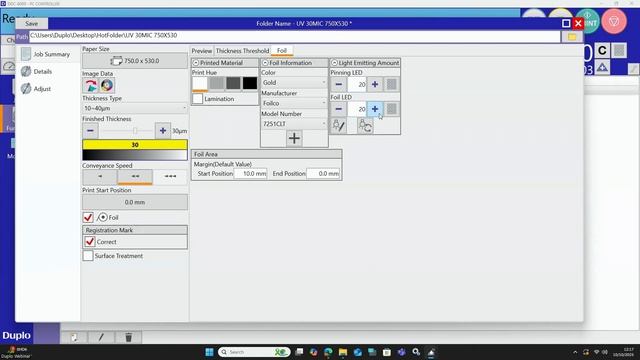Click the large plus add-foil button

(294, 138)
